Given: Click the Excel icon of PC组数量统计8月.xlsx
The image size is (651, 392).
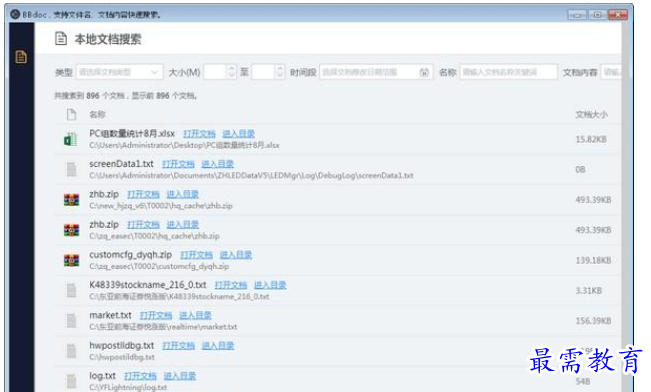Looking at the screenshot, I should 71,139.
